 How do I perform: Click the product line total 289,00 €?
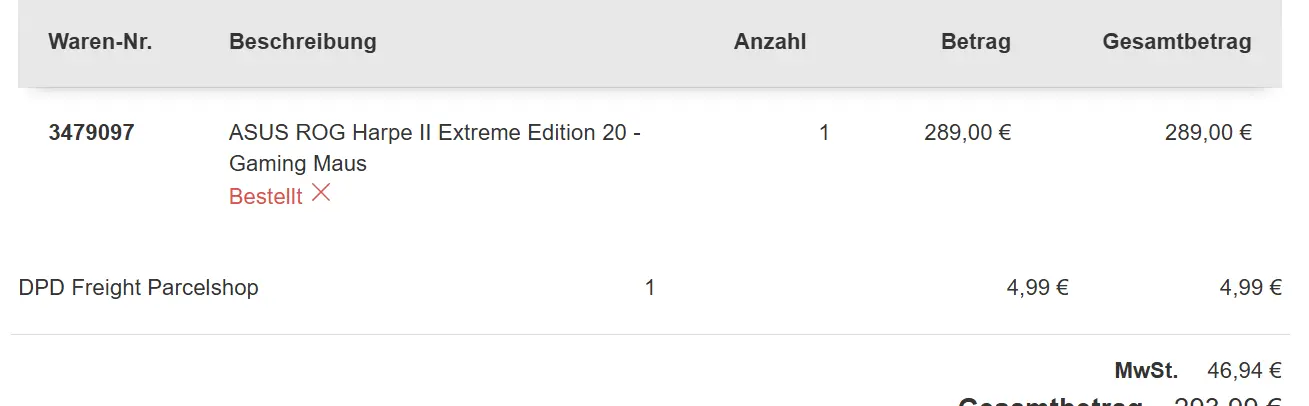click(x=1208, y=132)
